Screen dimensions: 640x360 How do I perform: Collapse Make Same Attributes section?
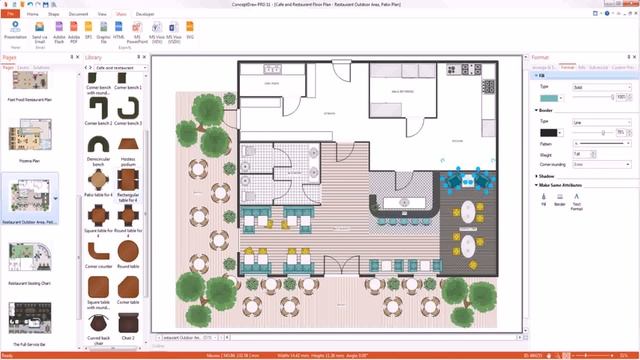tap(536, 185)
